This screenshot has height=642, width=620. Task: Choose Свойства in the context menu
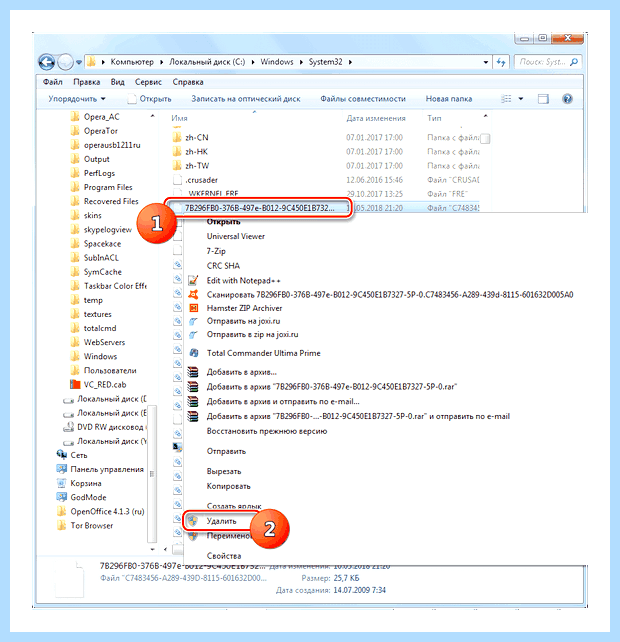click(x=224, y=556)
